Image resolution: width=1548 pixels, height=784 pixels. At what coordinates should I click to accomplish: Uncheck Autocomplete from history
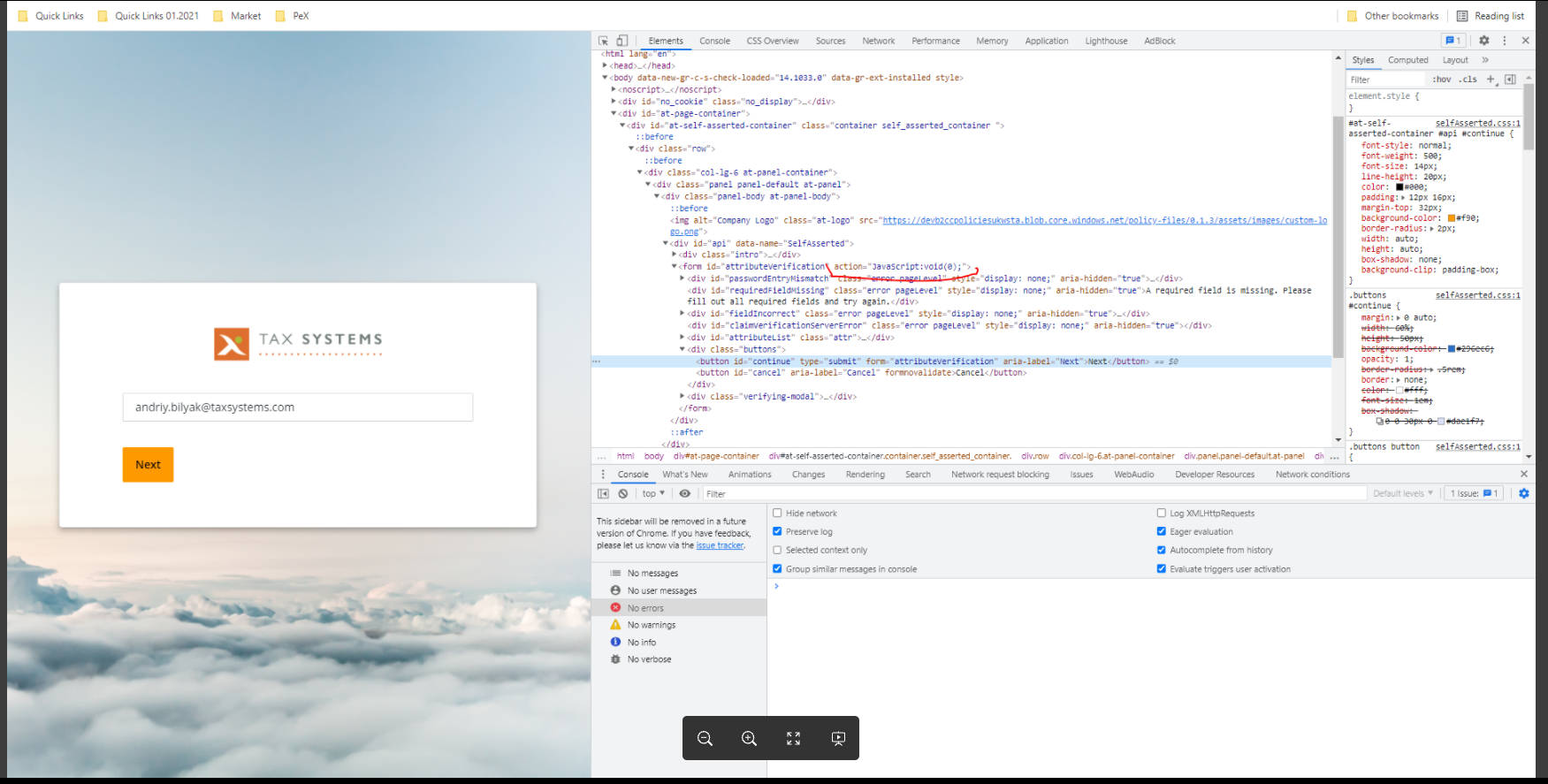[1162, 550]
